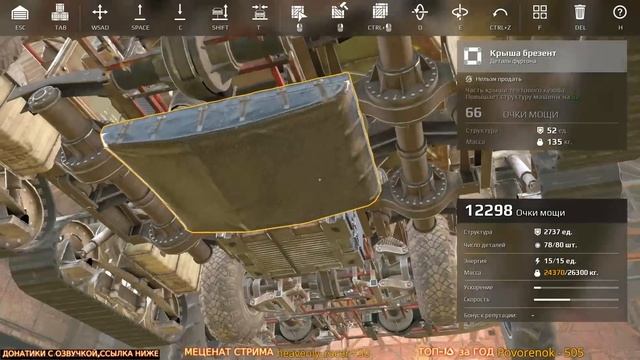Viewport: 640px width, 360px height.
Task: Click vehicle Структура label near 2737
Action: 478,232
